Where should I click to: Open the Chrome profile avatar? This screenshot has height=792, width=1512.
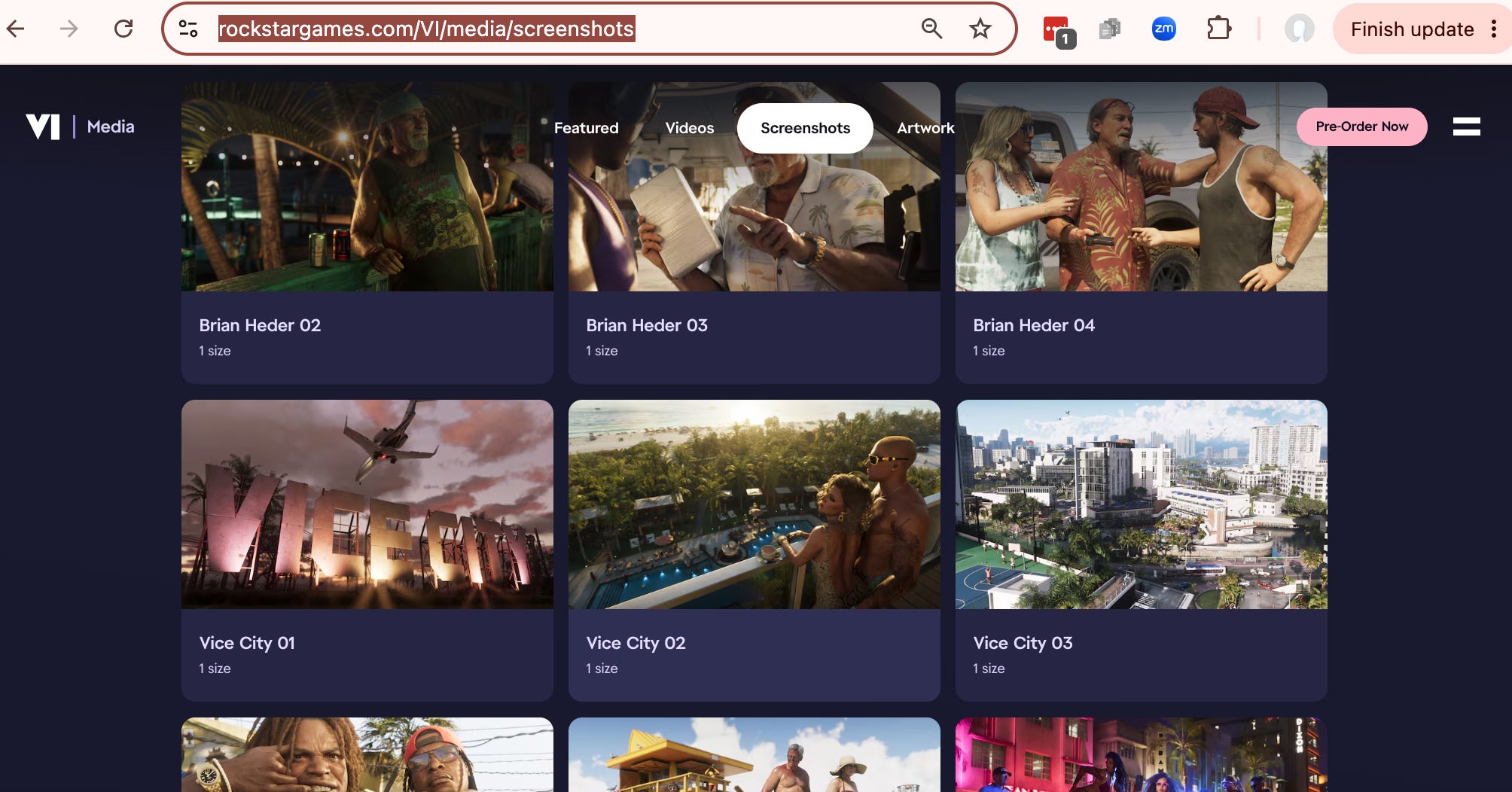[1299, 29]
